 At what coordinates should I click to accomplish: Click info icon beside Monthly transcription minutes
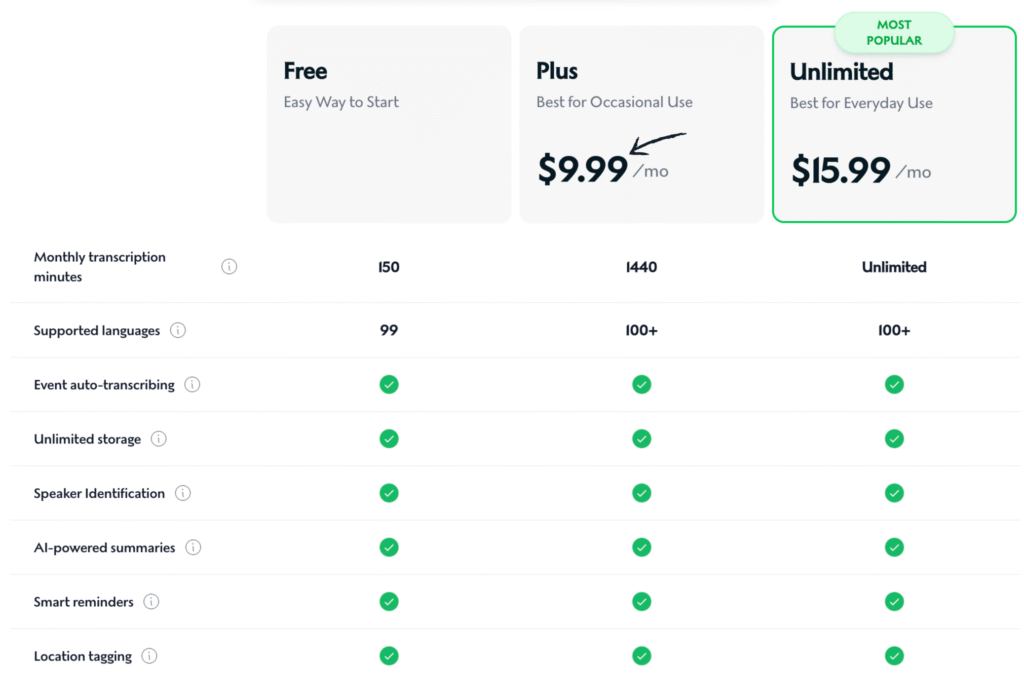coord(229,267)
